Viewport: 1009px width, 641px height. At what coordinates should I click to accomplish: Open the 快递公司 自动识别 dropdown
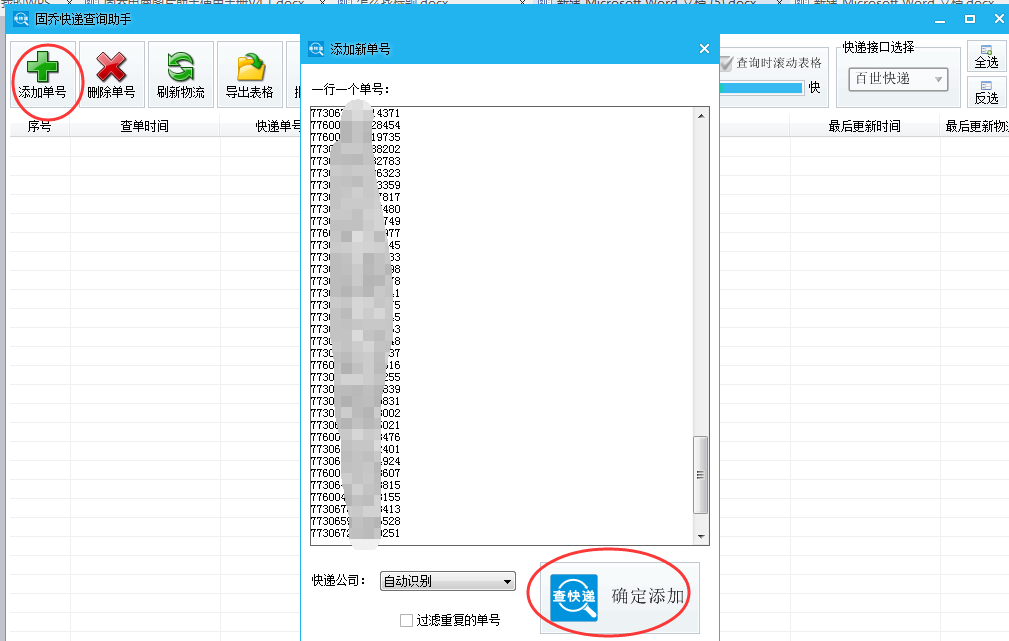[x=448, y=581]
